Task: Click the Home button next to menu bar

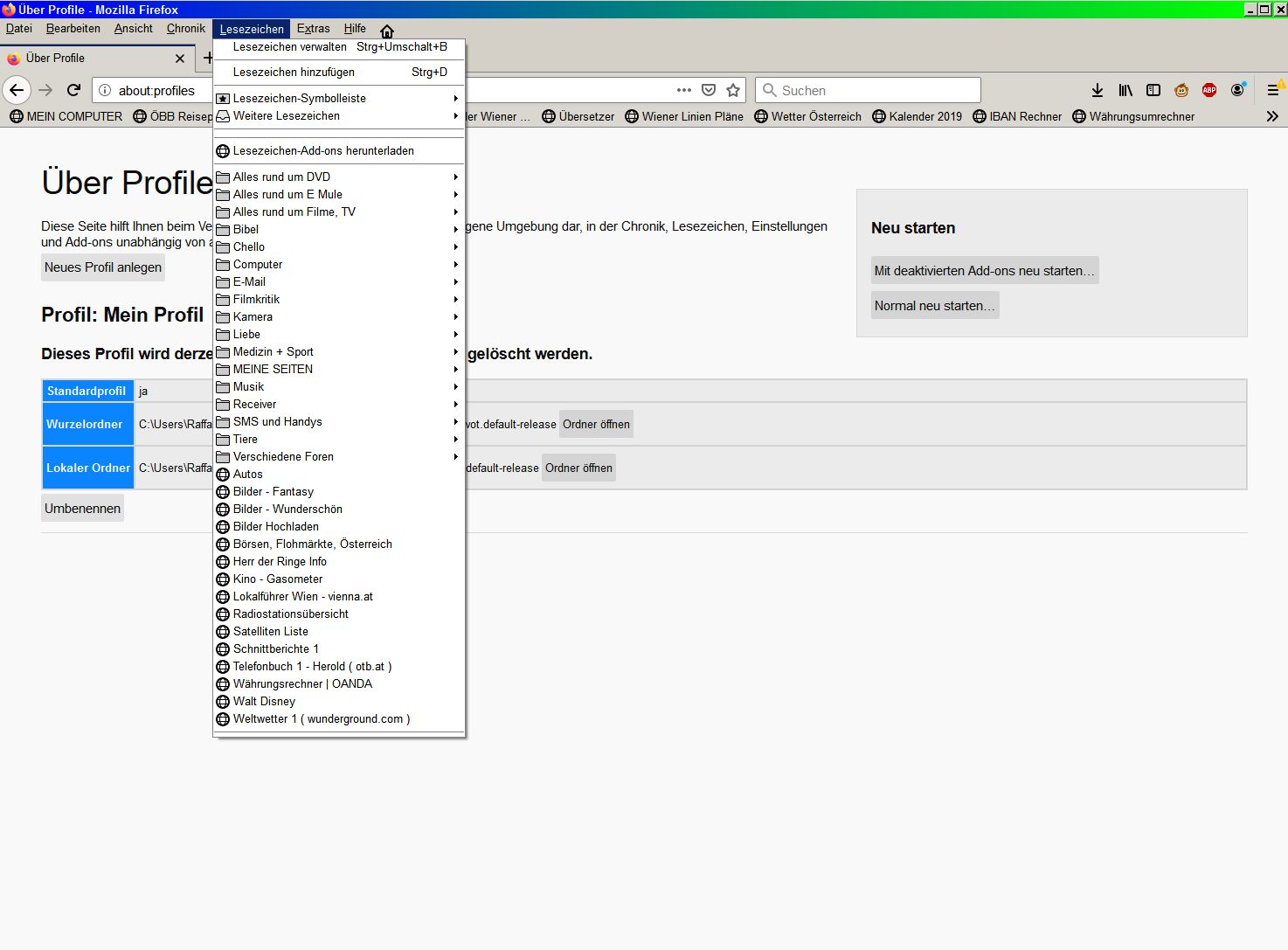Action: click(x=387, y=30)
